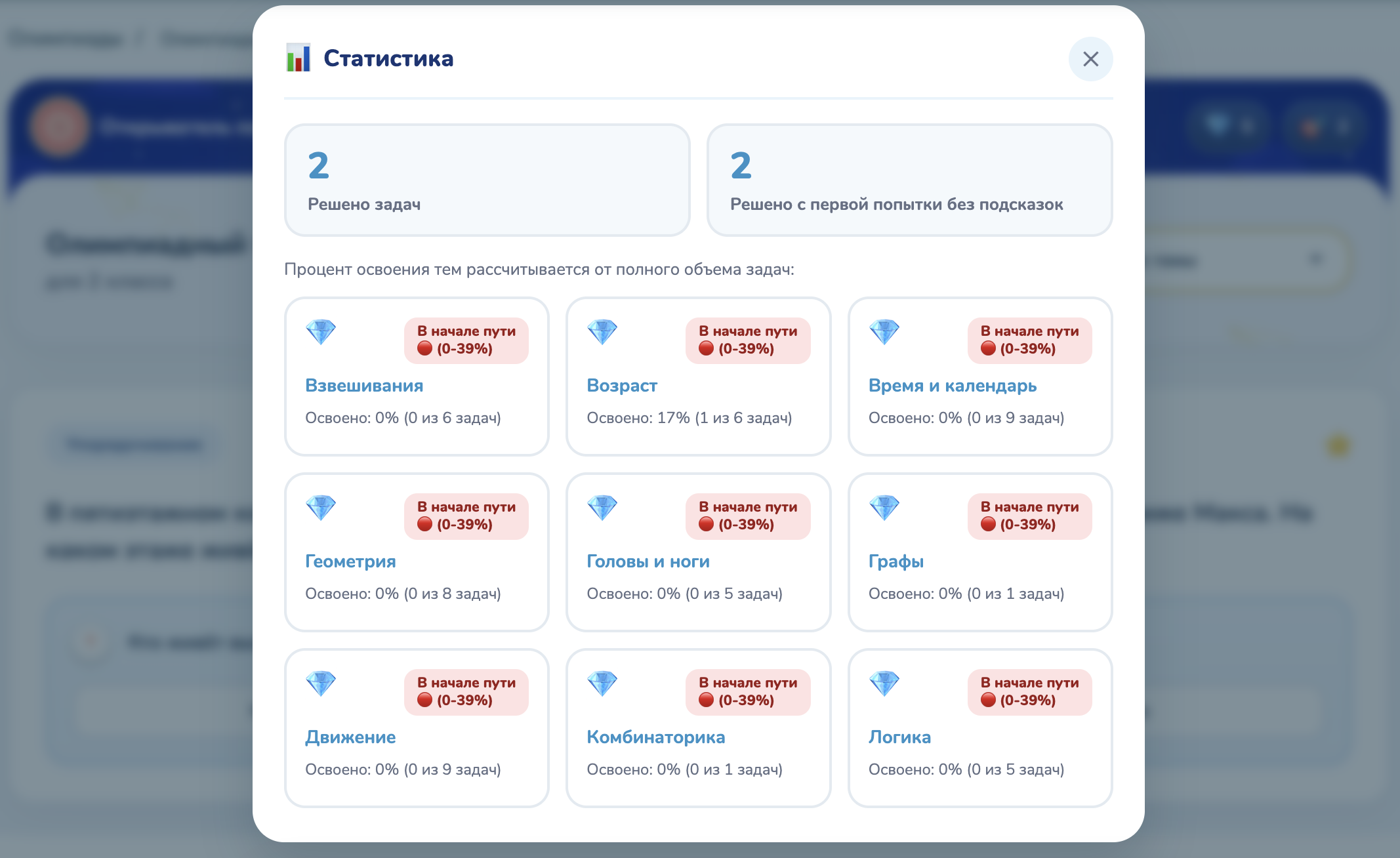
Task: Click В начале пути badge on Время и календарь
Action: click(1030, 340)
